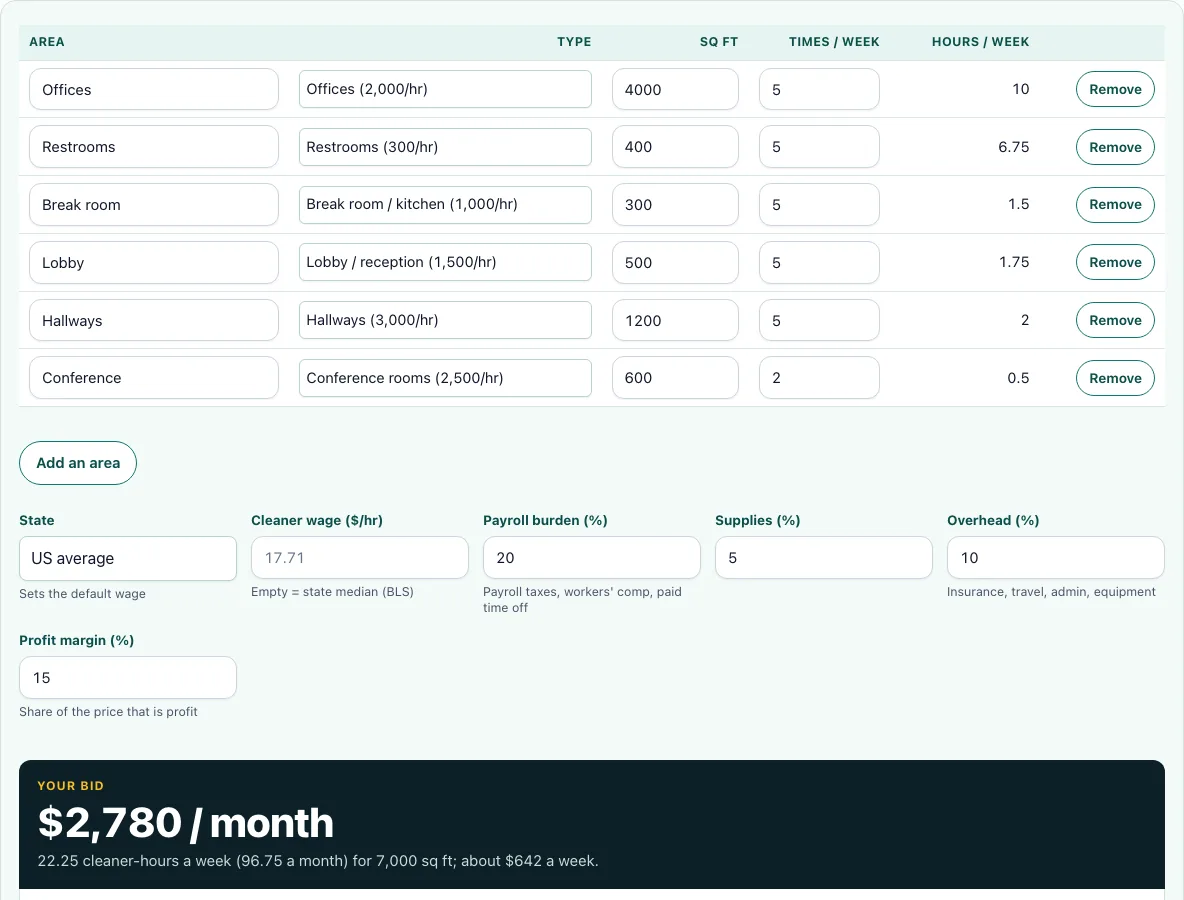The height and width of the screenshot is (900, 1184).
Task: Click the TYPE column header
Action: click(x=574, y=42)
